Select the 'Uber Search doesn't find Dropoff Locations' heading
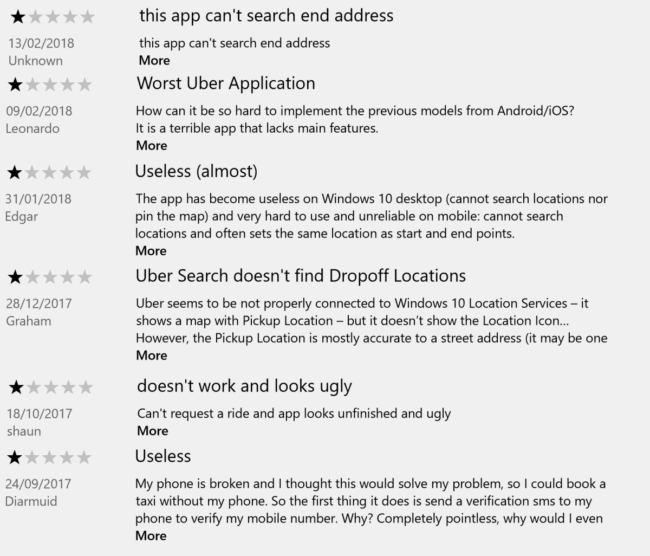The height and width of the screenshot is (556, 650). [x=301, y=276]
